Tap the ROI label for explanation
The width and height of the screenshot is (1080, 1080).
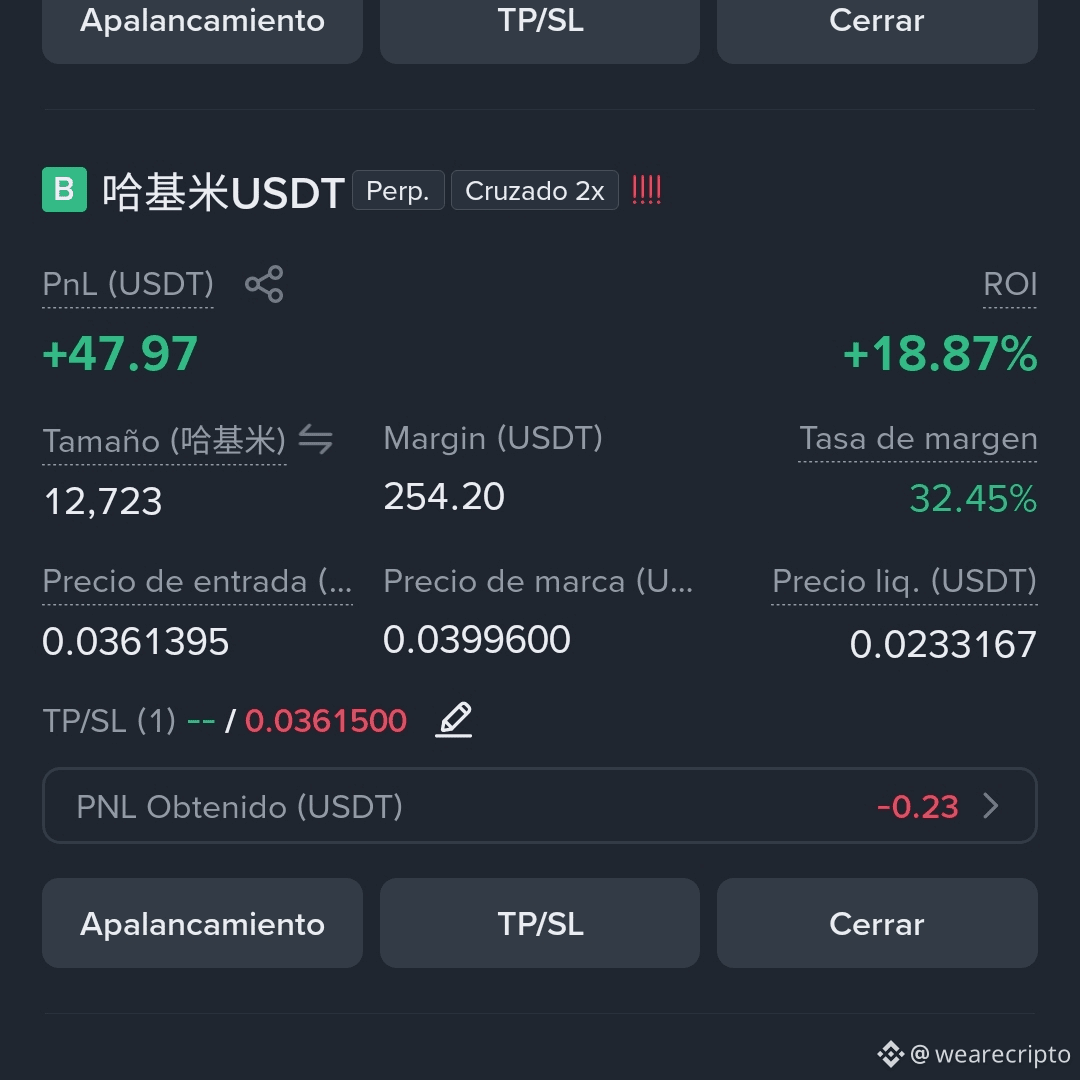click(x=1010, y=284)
